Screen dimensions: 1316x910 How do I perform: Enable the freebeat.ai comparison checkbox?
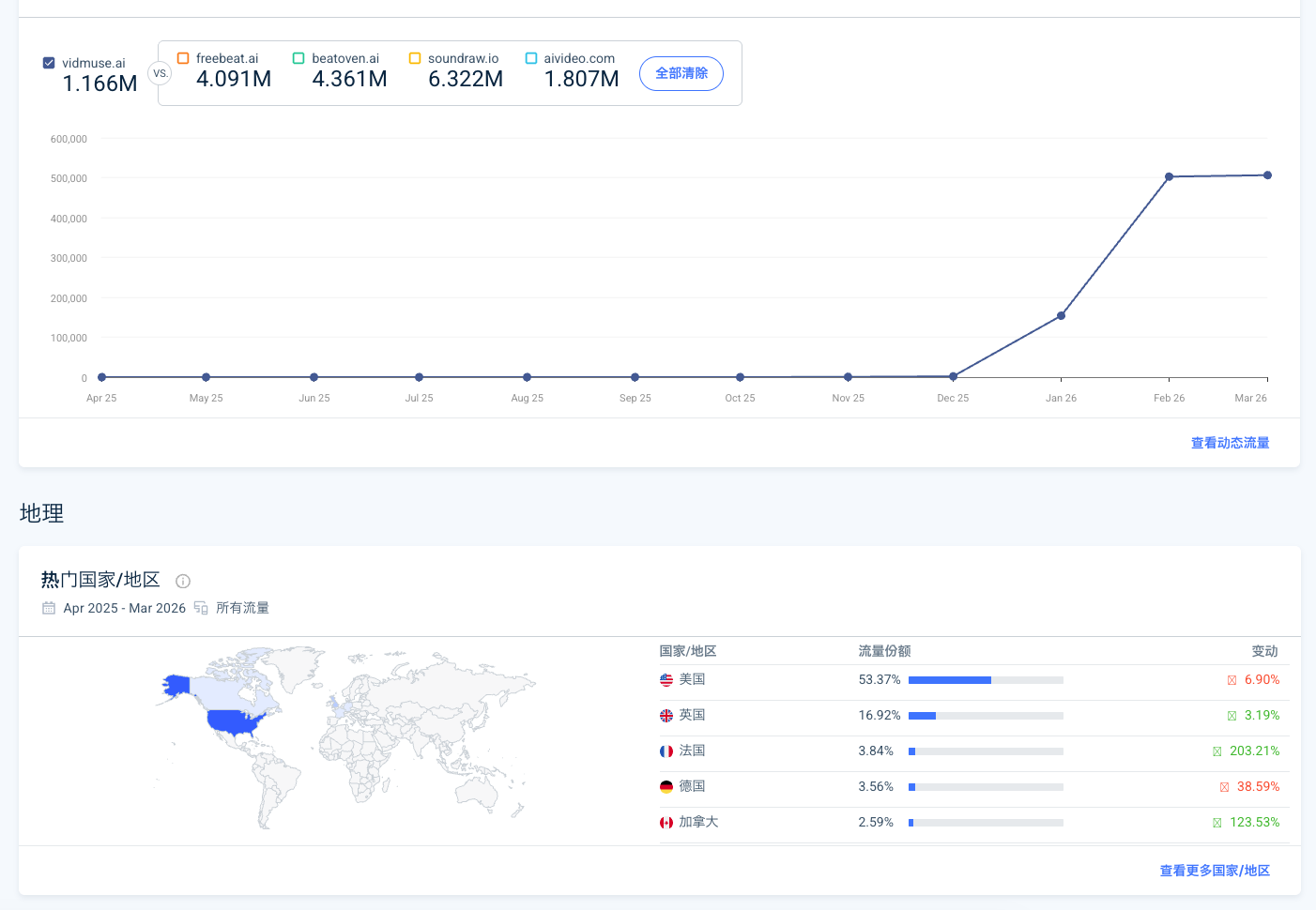(x=183, y=58)
